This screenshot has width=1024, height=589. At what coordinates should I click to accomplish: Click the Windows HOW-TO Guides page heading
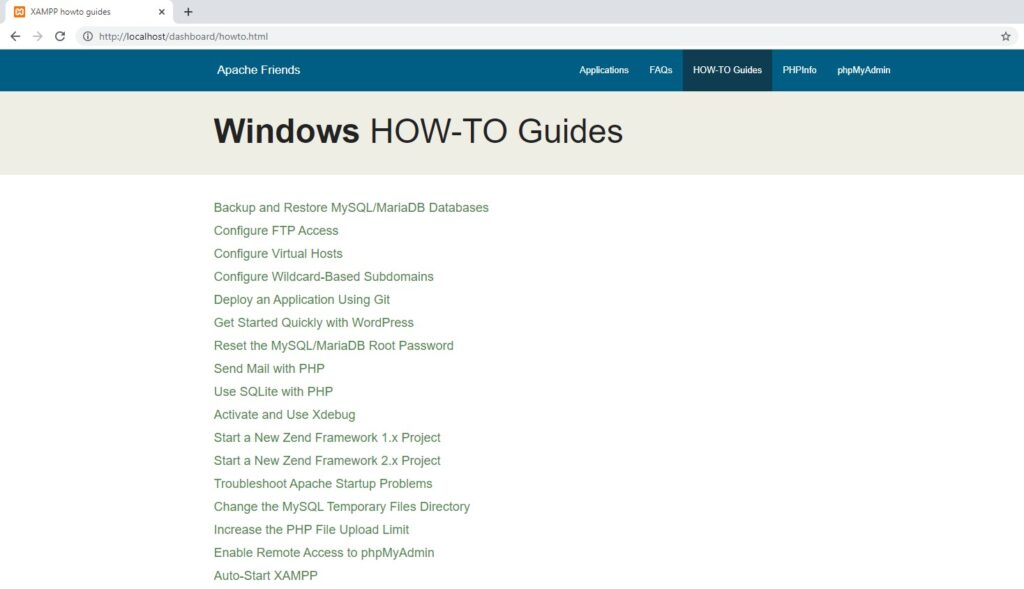(x=418, y=131)
